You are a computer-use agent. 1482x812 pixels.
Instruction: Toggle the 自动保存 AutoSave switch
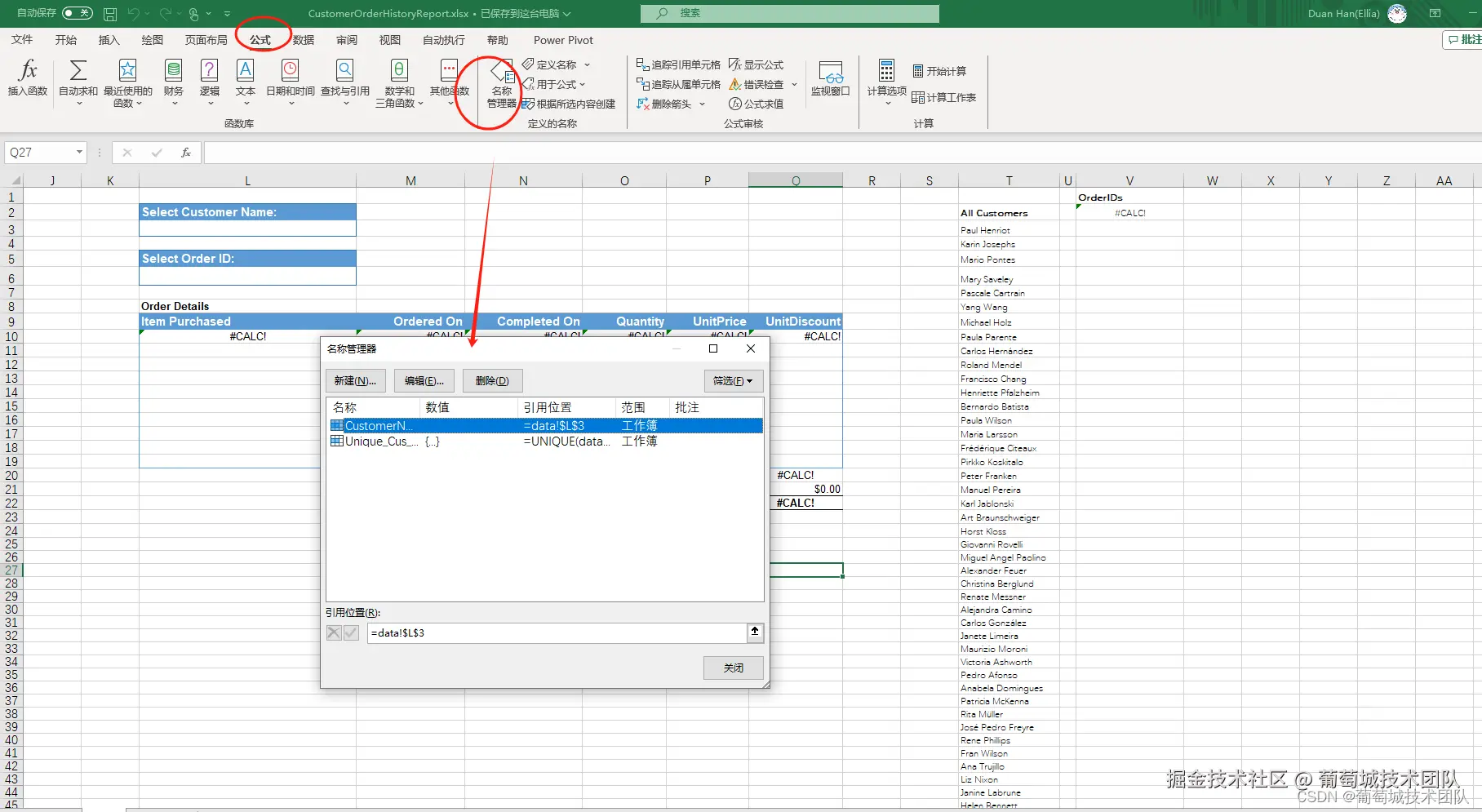tap(78, 13)
